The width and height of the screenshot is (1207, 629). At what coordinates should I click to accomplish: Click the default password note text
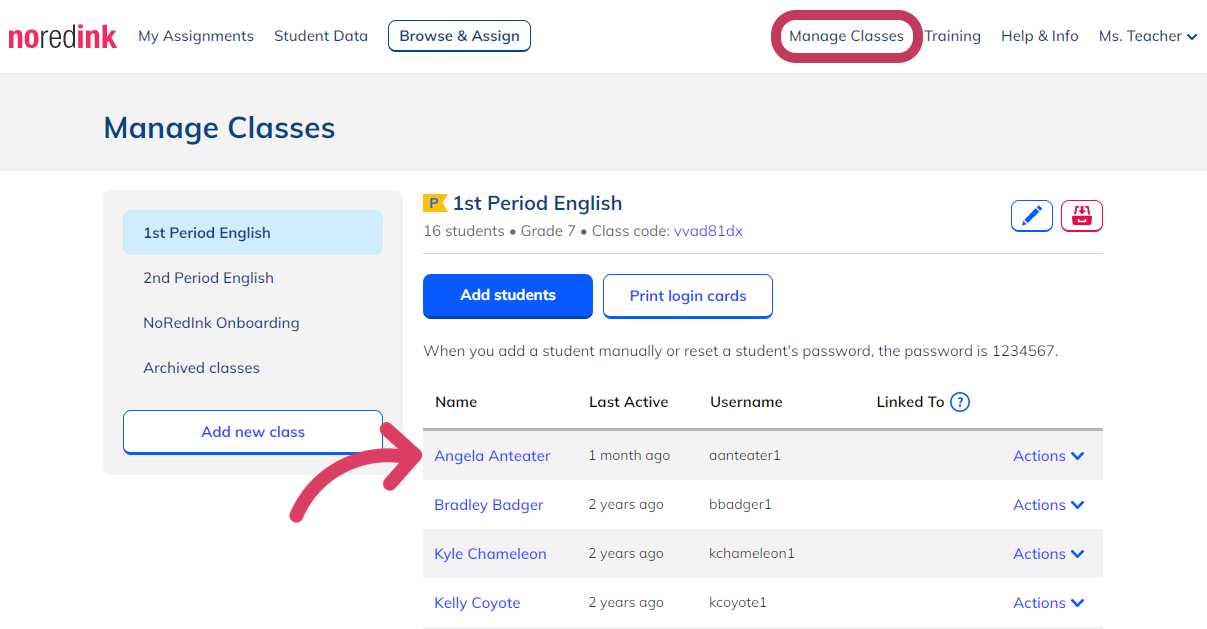(741, 351)
